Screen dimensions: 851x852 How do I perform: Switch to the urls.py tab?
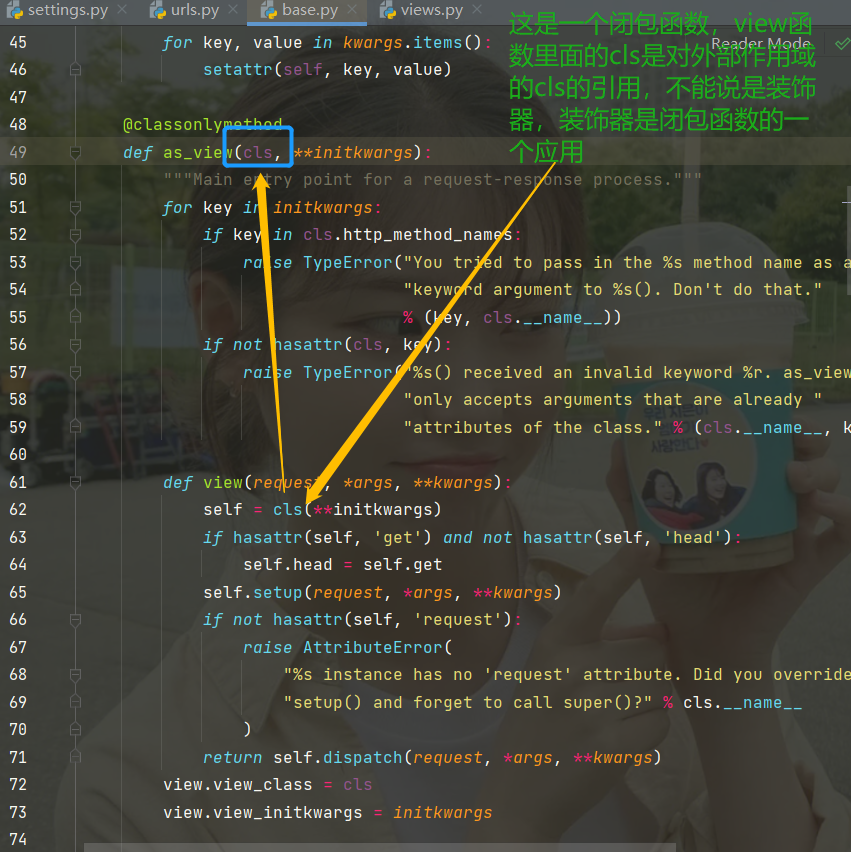pyautogui.click(x=195, y=10)
